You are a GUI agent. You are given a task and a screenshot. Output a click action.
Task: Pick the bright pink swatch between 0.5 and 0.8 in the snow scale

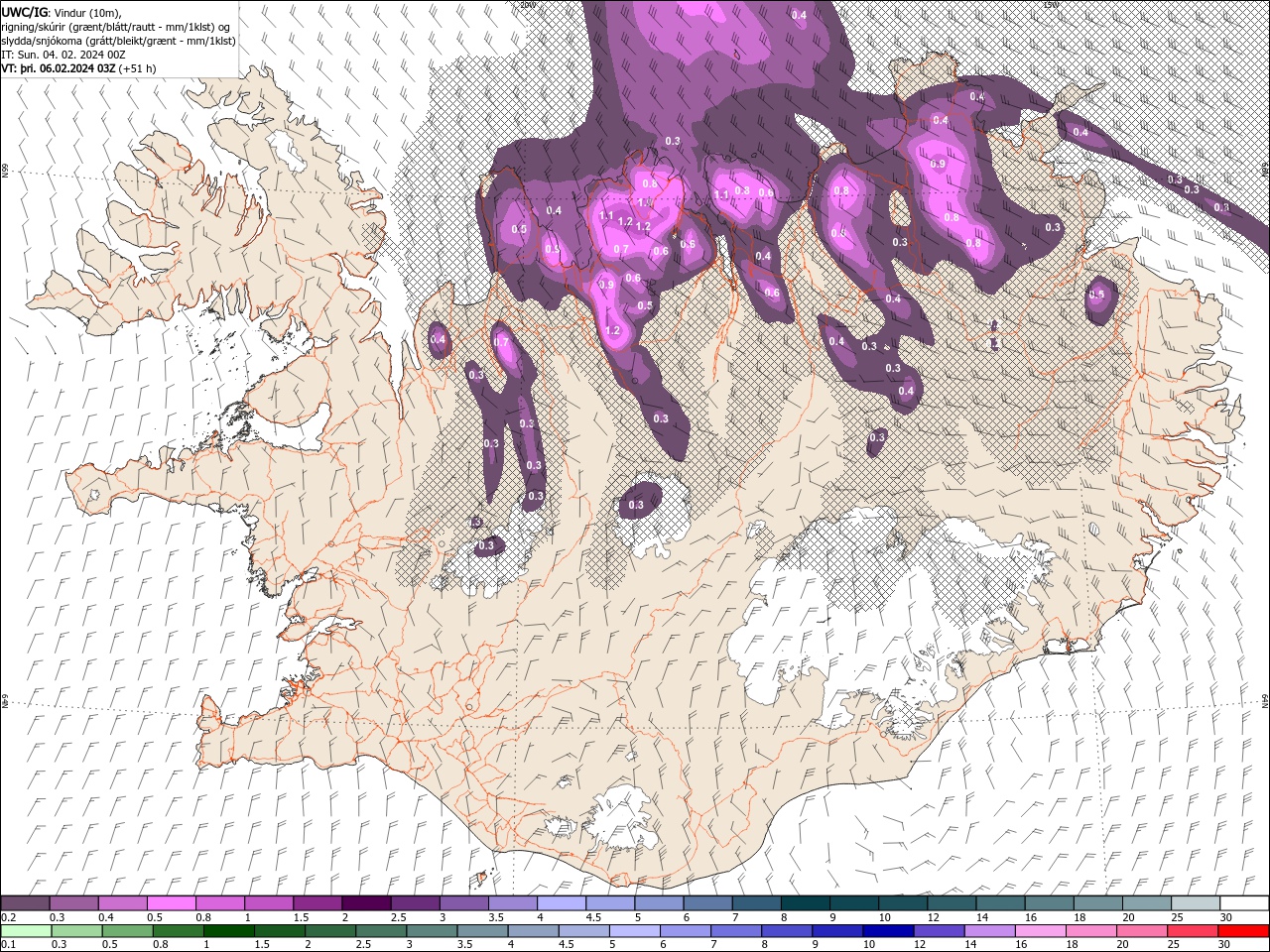pos(172,902)
